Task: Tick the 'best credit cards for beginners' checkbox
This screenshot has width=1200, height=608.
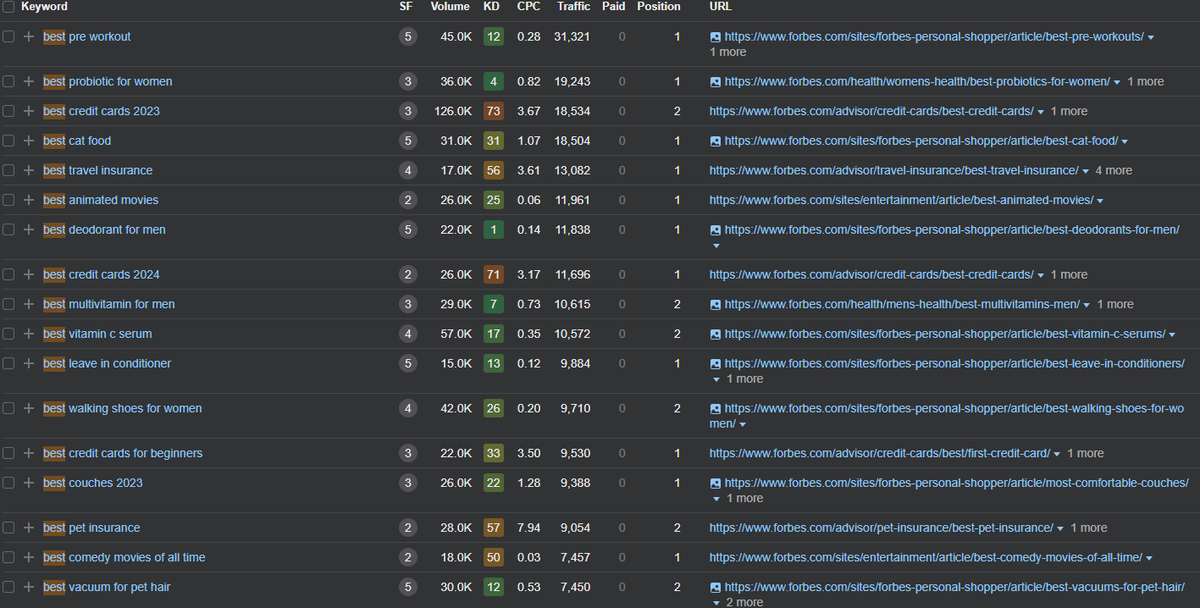Action: click(8, 453)
